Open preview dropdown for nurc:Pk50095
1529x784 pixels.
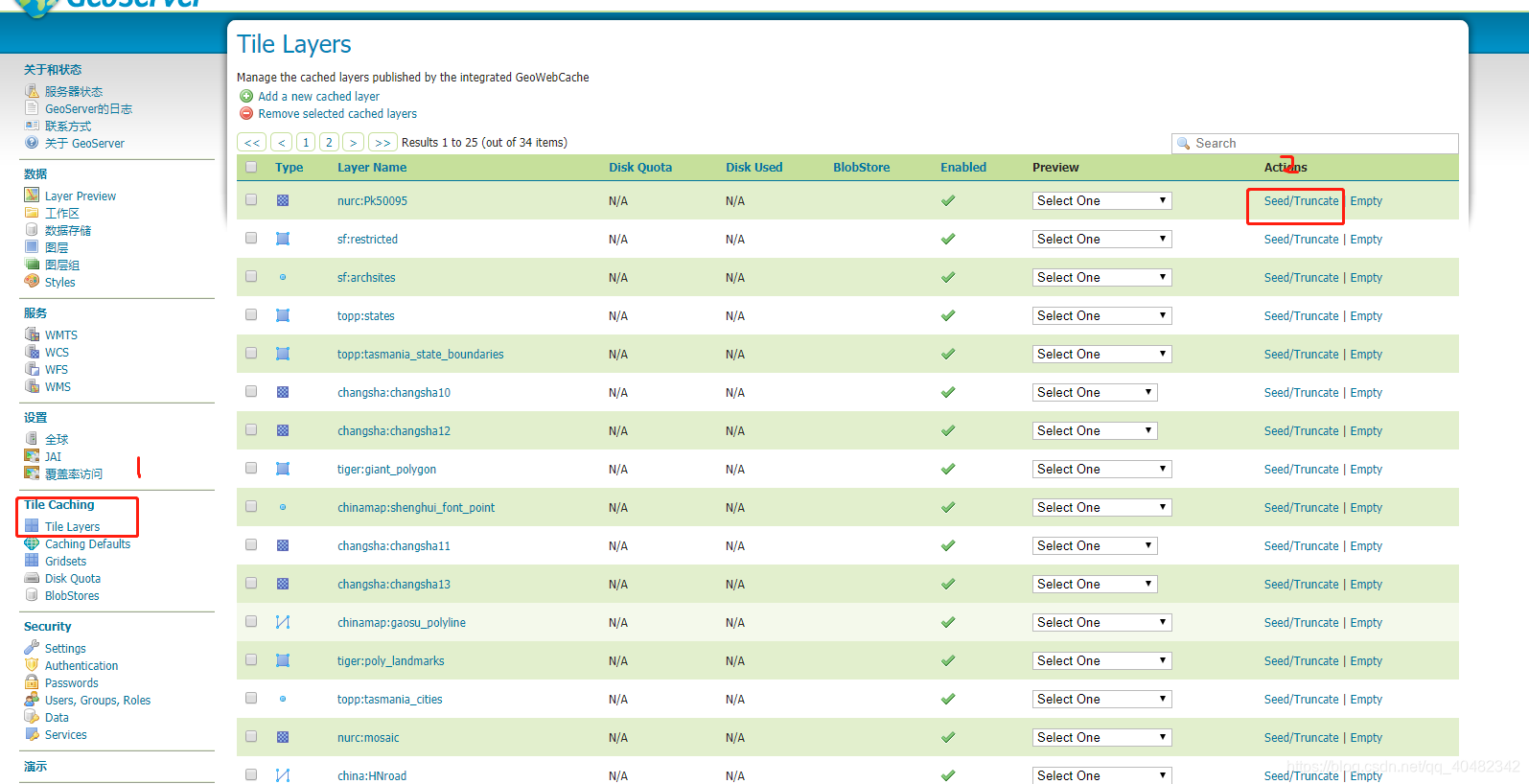[1101, 200]
